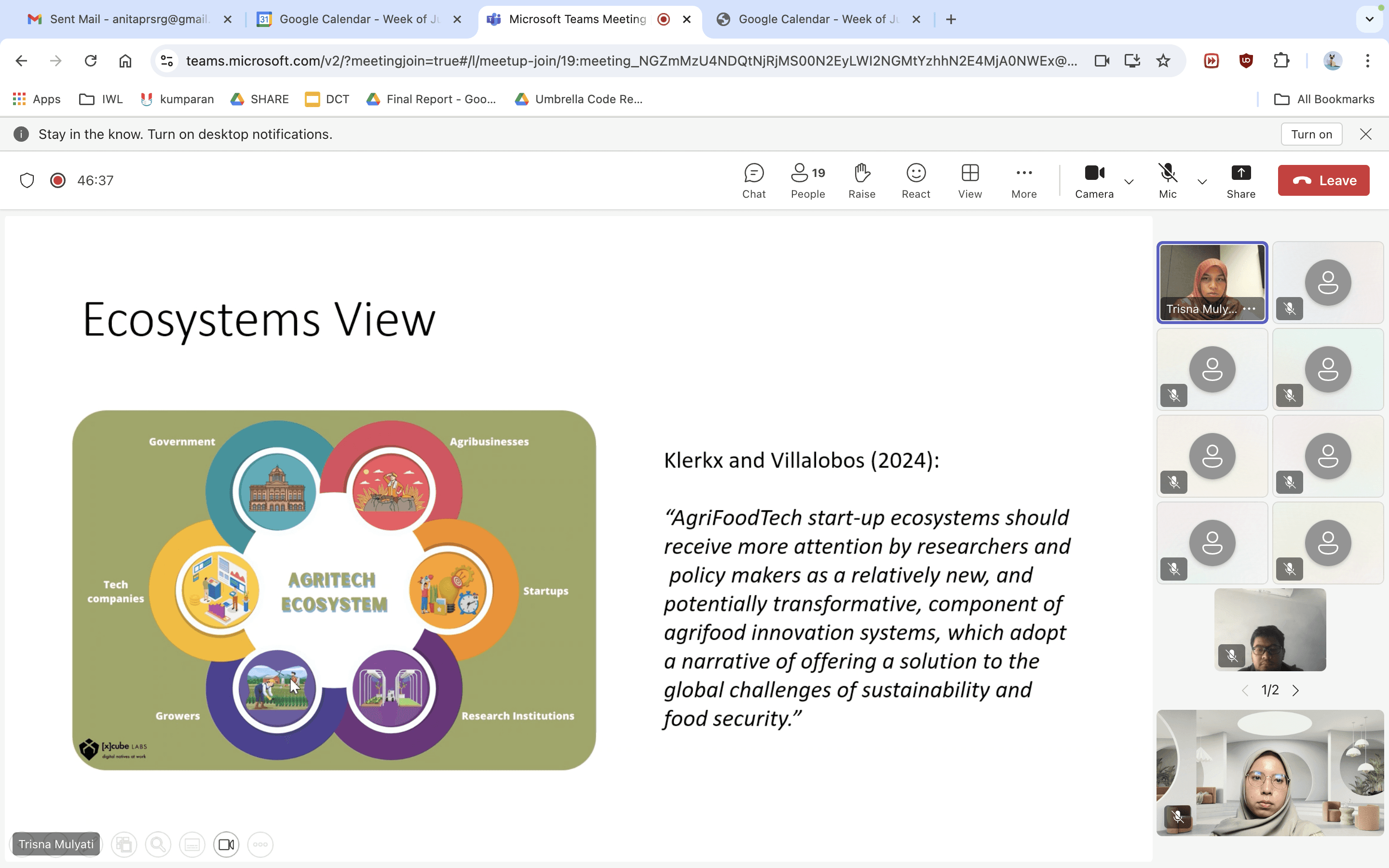Viewport: 1389px width, 868px height.
Task: Close the Sent Mail tab
Action: 228,19
